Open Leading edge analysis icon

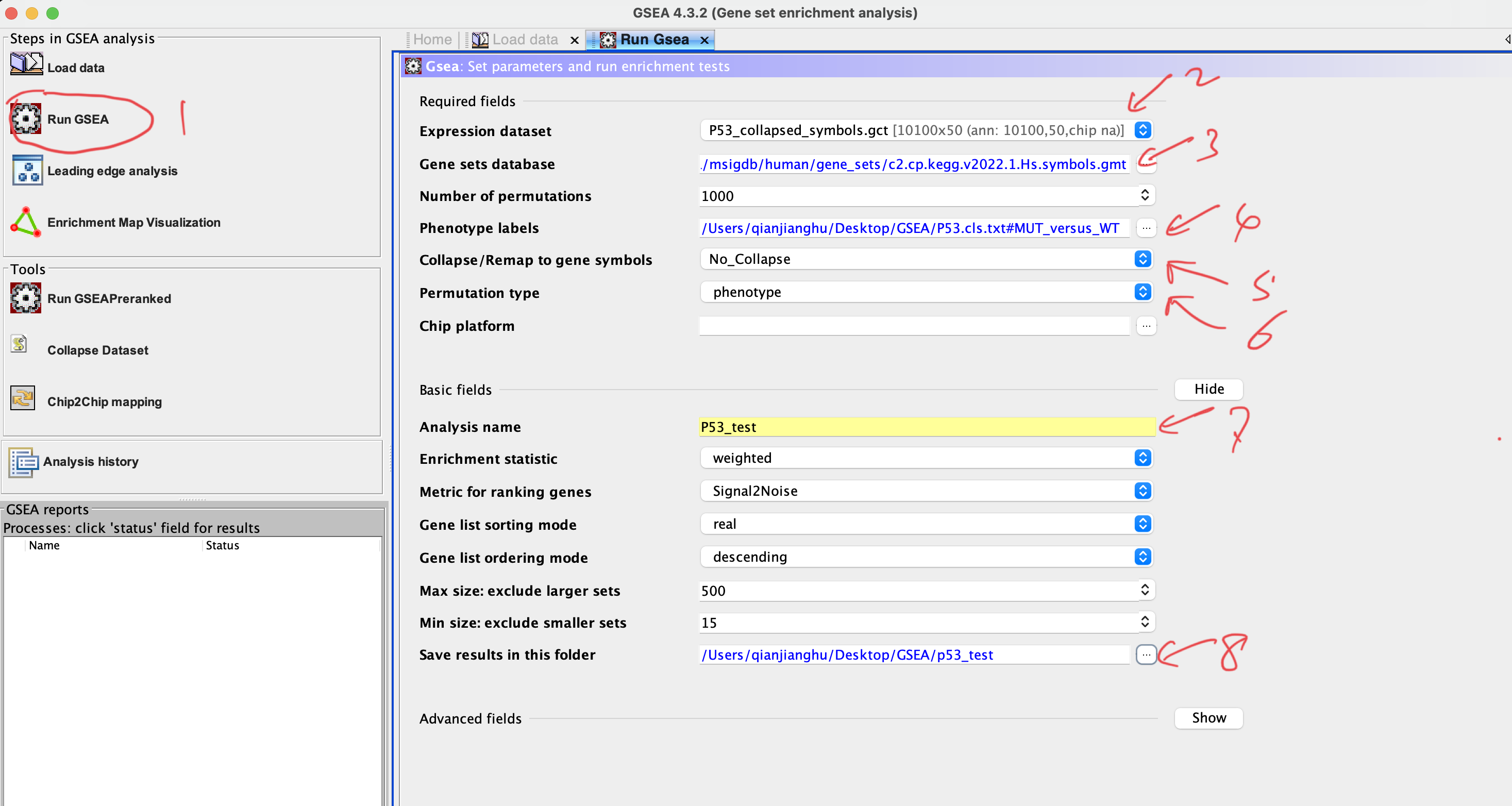pyautogui.click(x=27, y=170)
